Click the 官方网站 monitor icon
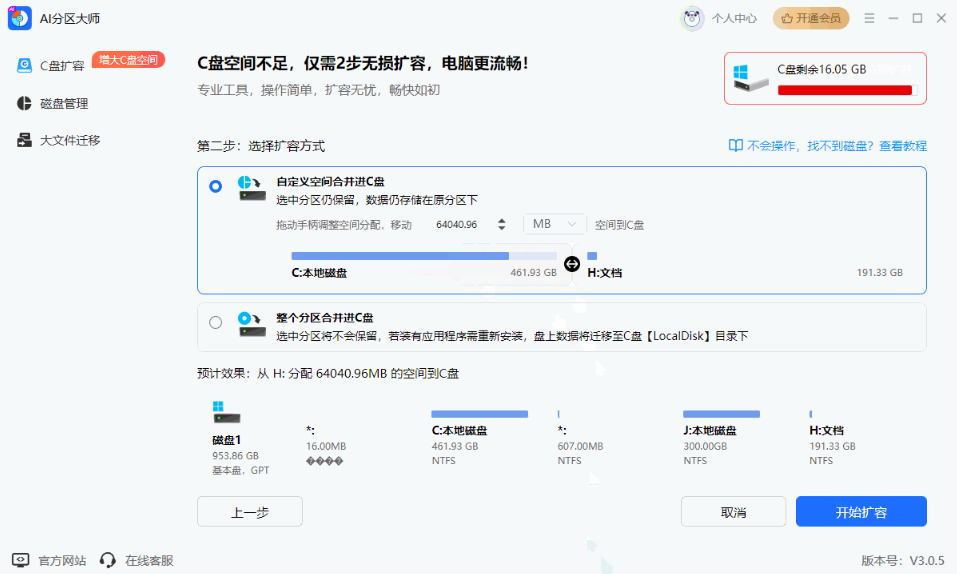The width and height of the screenshot is (957, 574). 20,560
